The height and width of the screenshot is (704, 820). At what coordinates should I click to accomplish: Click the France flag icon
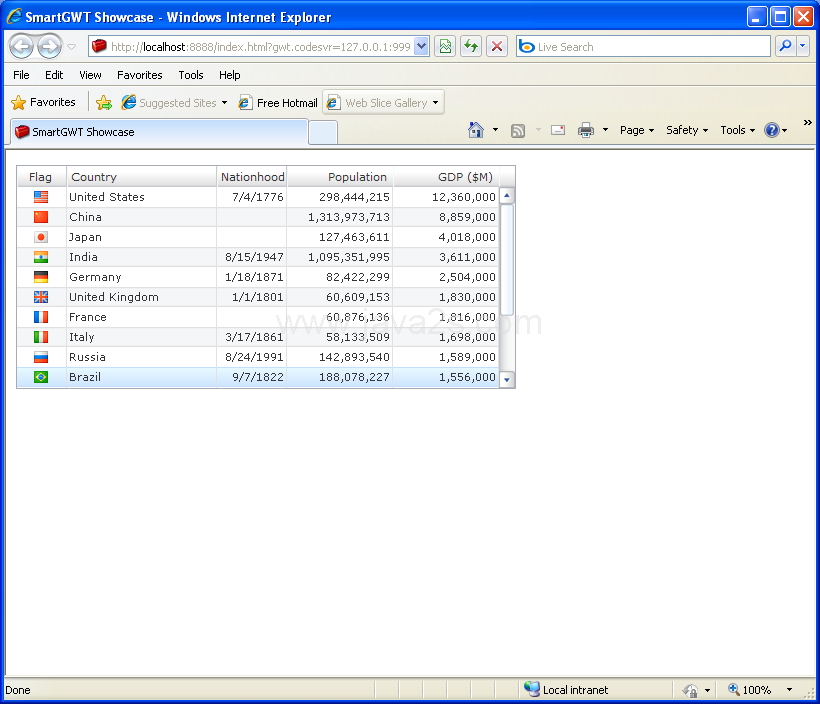pyautogui.click(x=41, y=317)
